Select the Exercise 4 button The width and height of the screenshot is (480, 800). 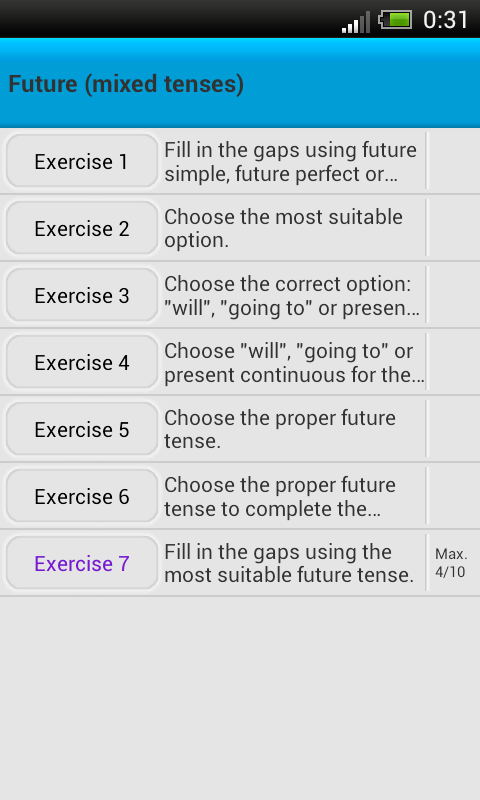point(82,362)
